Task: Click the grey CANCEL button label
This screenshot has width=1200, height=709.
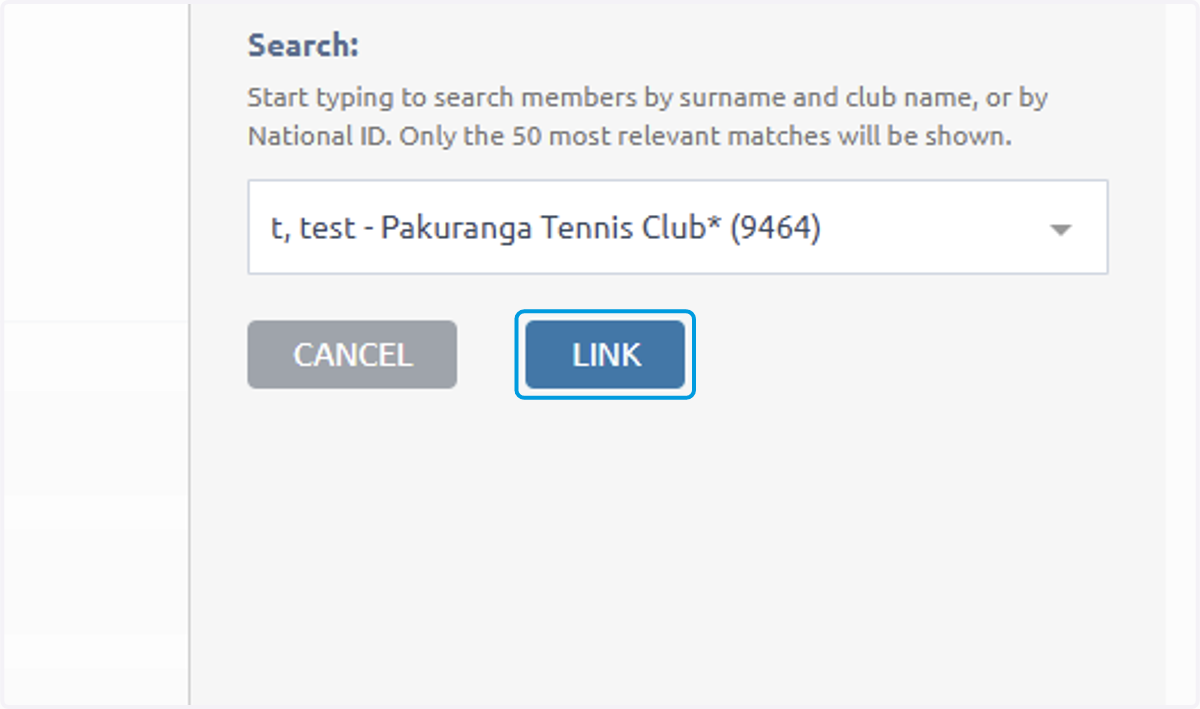Action: click(352, 355)
